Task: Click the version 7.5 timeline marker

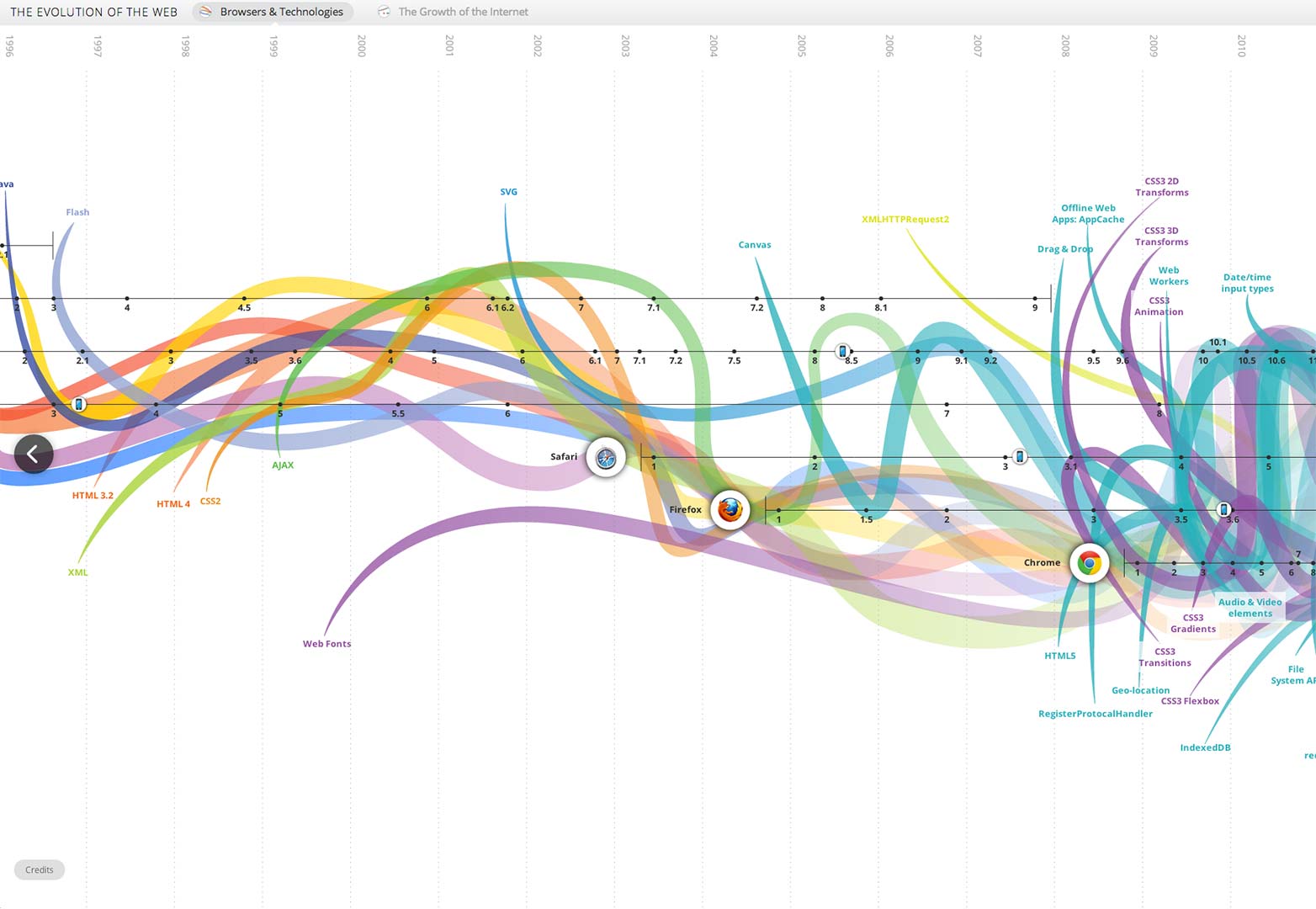Action: 735,352
